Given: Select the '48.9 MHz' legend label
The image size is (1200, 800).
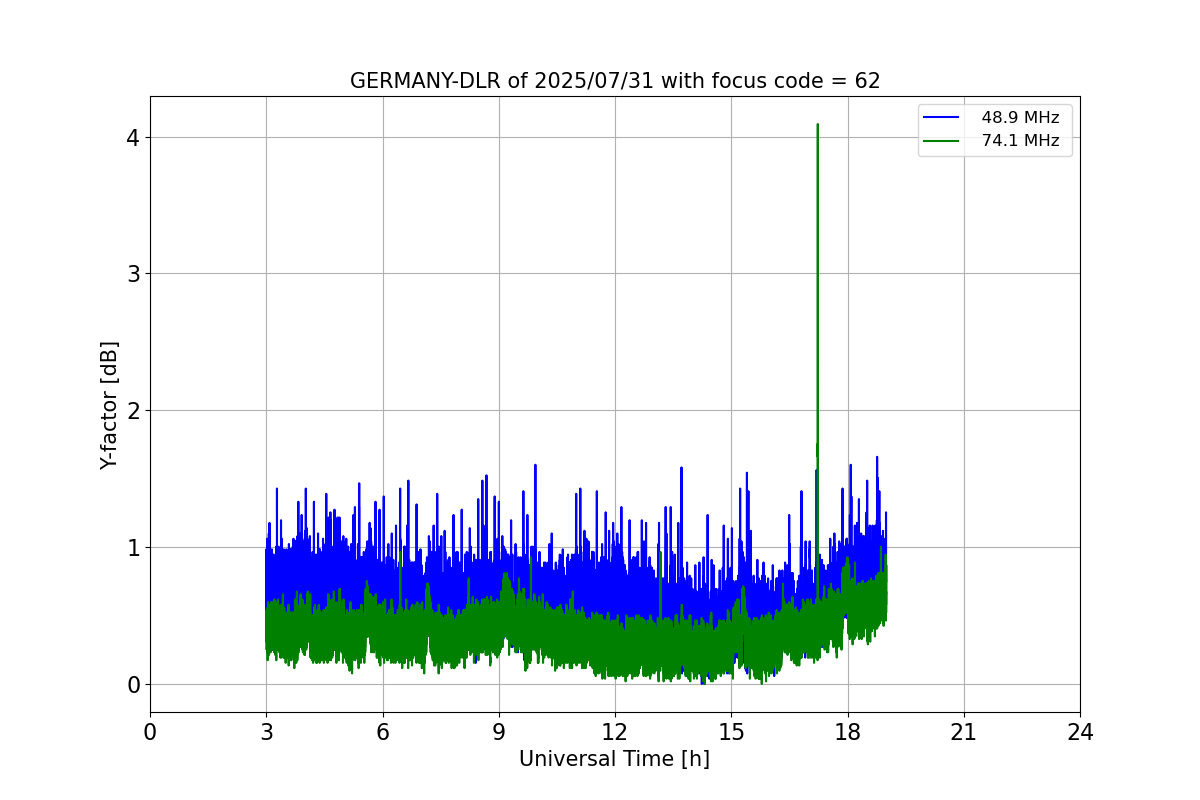Looking at the screenshot, I should pyautogui.click(x=1020, y=118).
